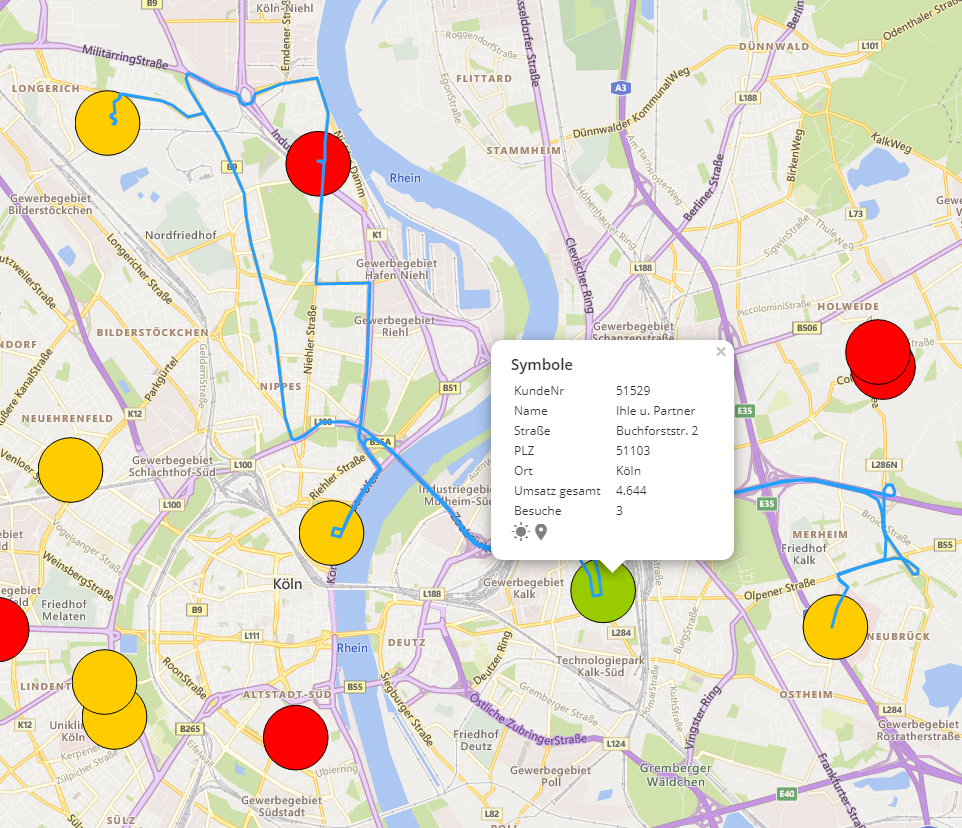The image size is (962, 828).
Task: Click the Buchforststr. 2 address value
Action: click(x=656, y=430)
